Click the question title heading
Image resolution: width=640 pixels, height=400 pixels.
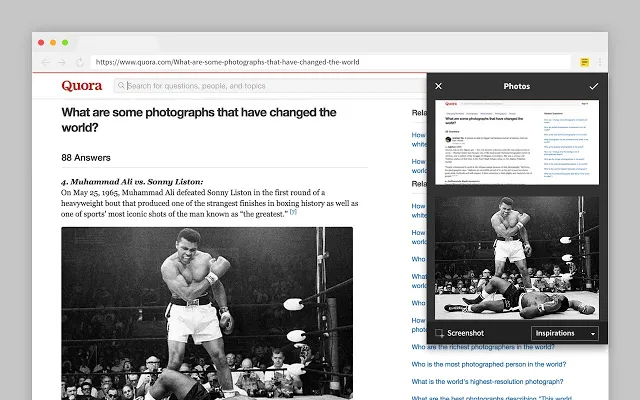[199, 120]
